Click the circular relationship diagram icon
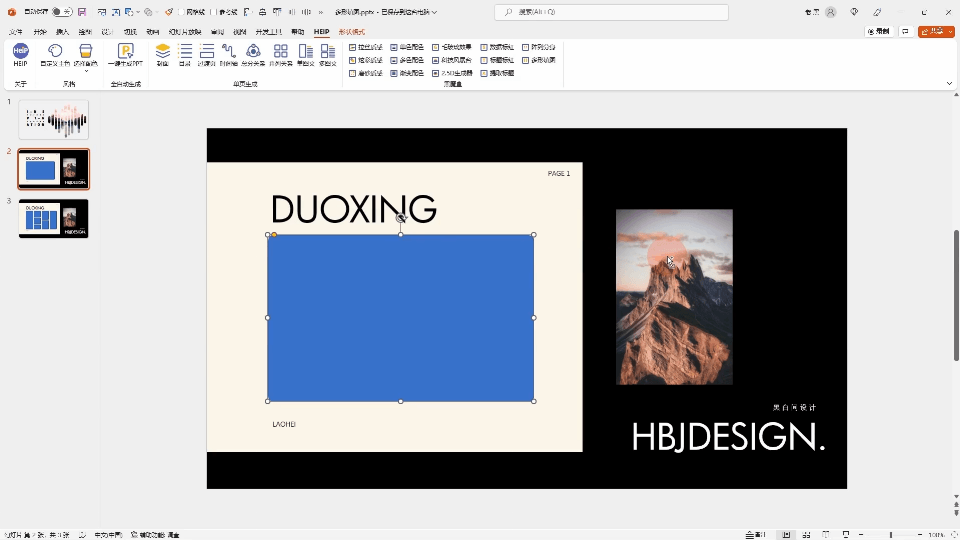This screenshot has height=540, width=960. pos(253,51)
